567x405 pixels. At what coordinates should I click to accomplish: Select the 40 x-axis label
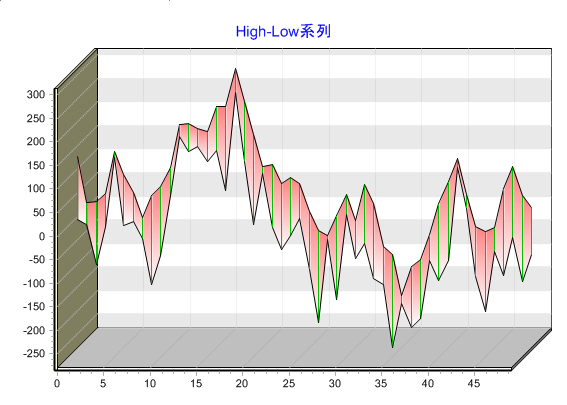point(428,383)
